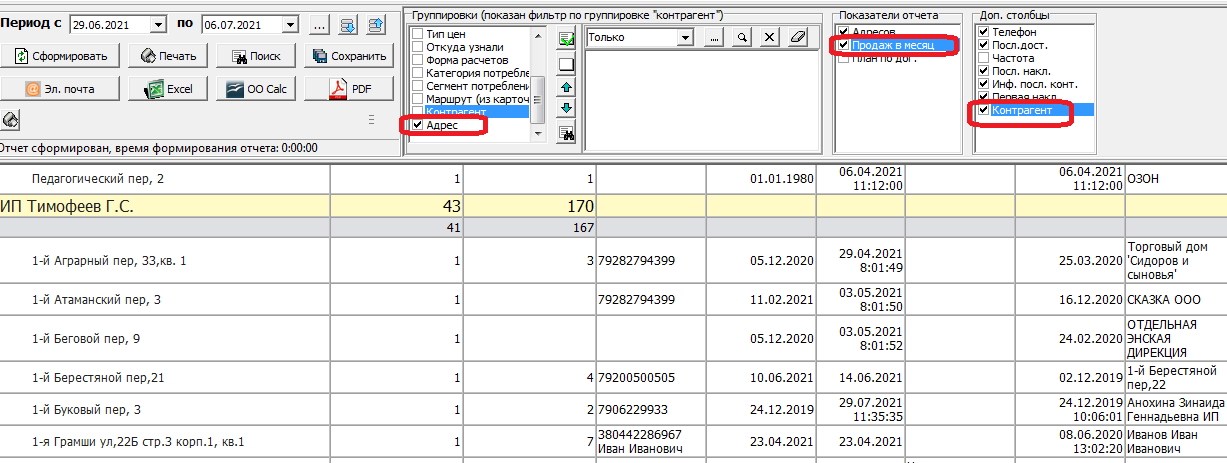The width and height of the screenshot is (1227, 463).
Task: Select the ИП Тимофеев Г.С. group row
Action: (x=70, y=206)
